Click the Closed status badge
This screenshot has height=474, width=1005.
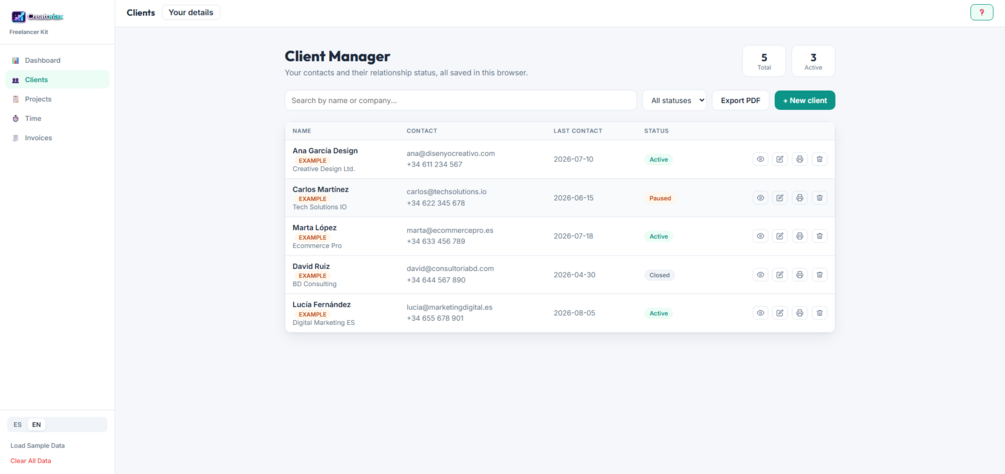coord(660,275)
